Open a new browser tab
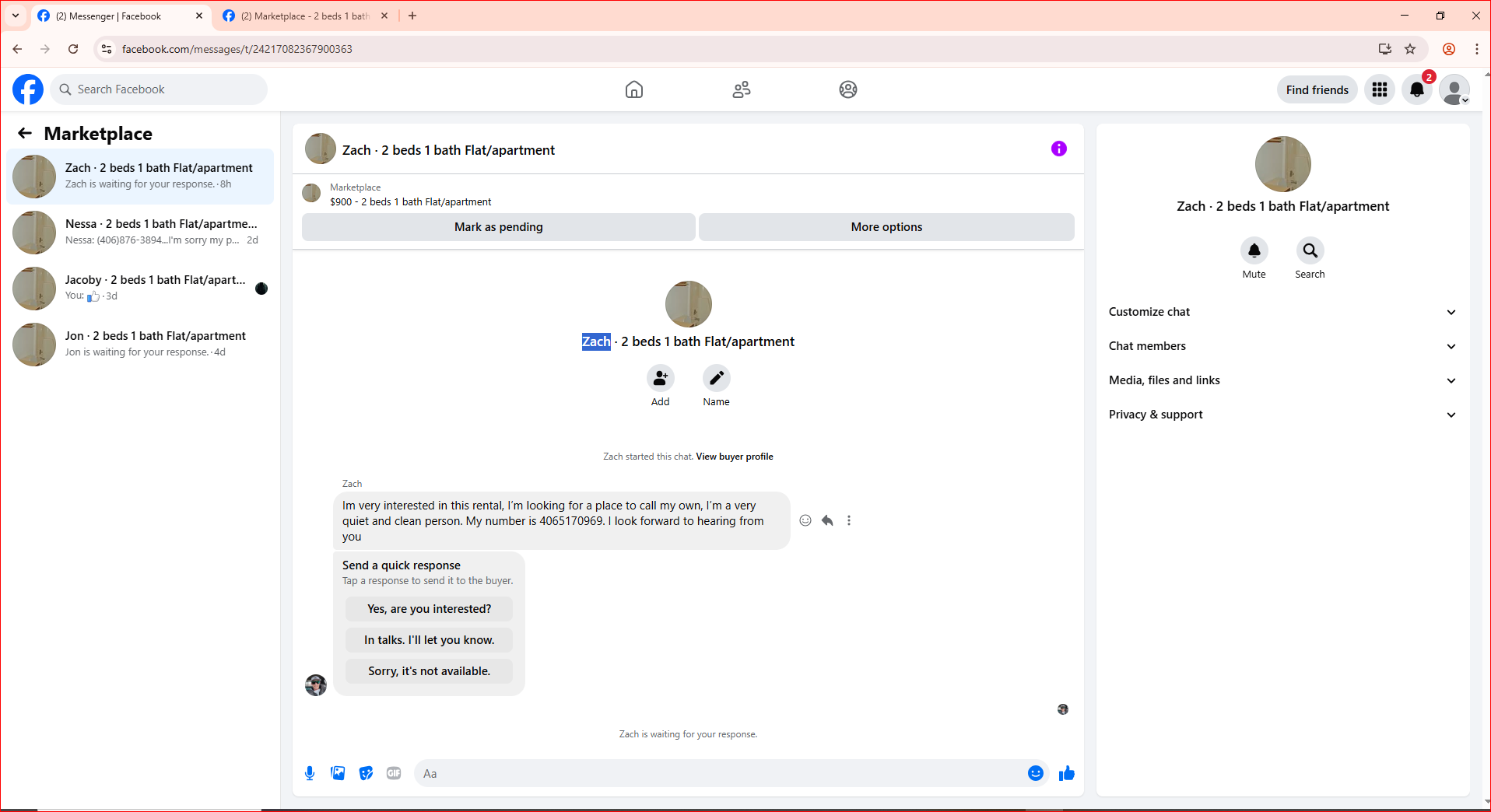 click(x=412, y=16)
